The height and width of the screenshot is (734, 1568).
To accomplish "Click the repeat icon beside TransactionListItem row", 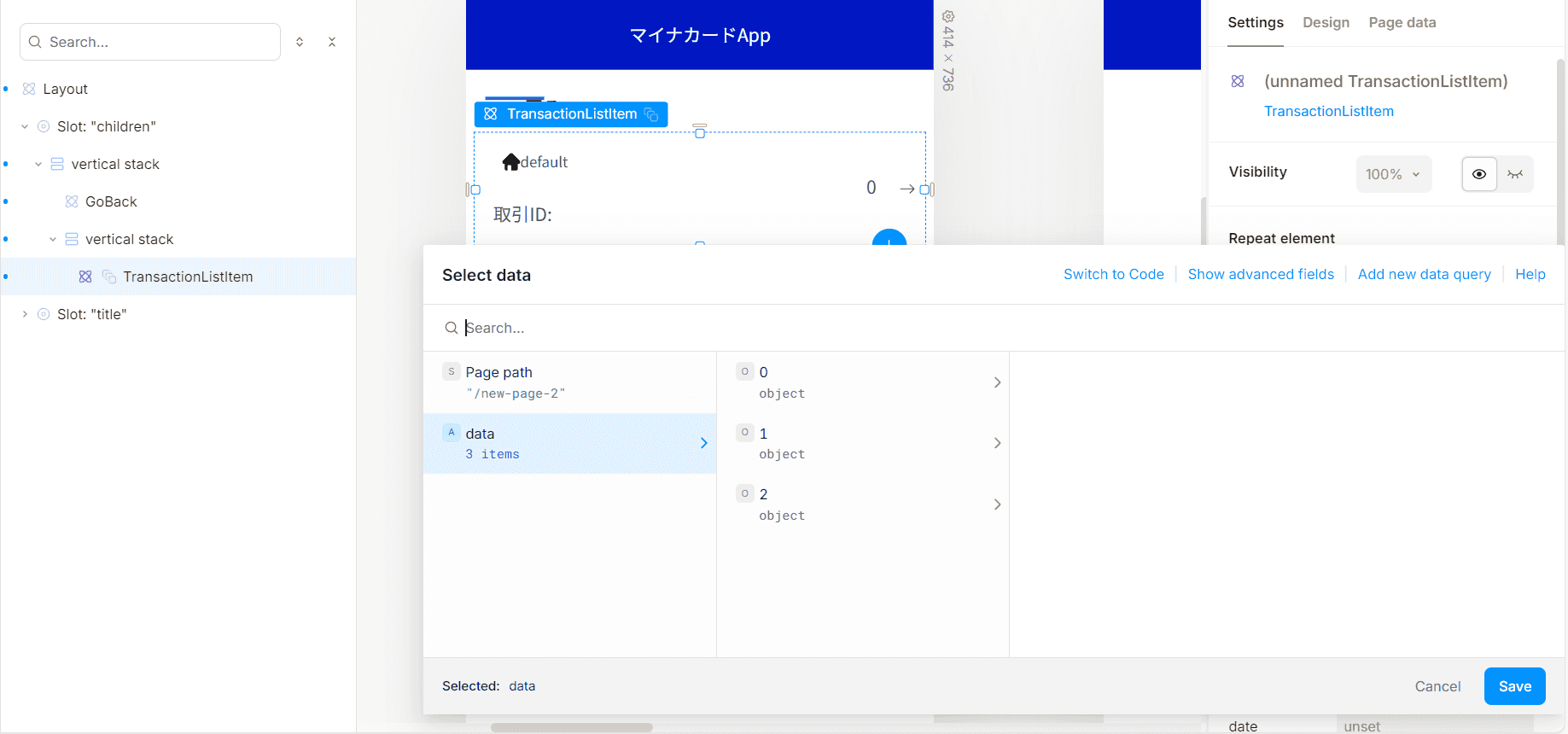I will [x=109, y=277].
